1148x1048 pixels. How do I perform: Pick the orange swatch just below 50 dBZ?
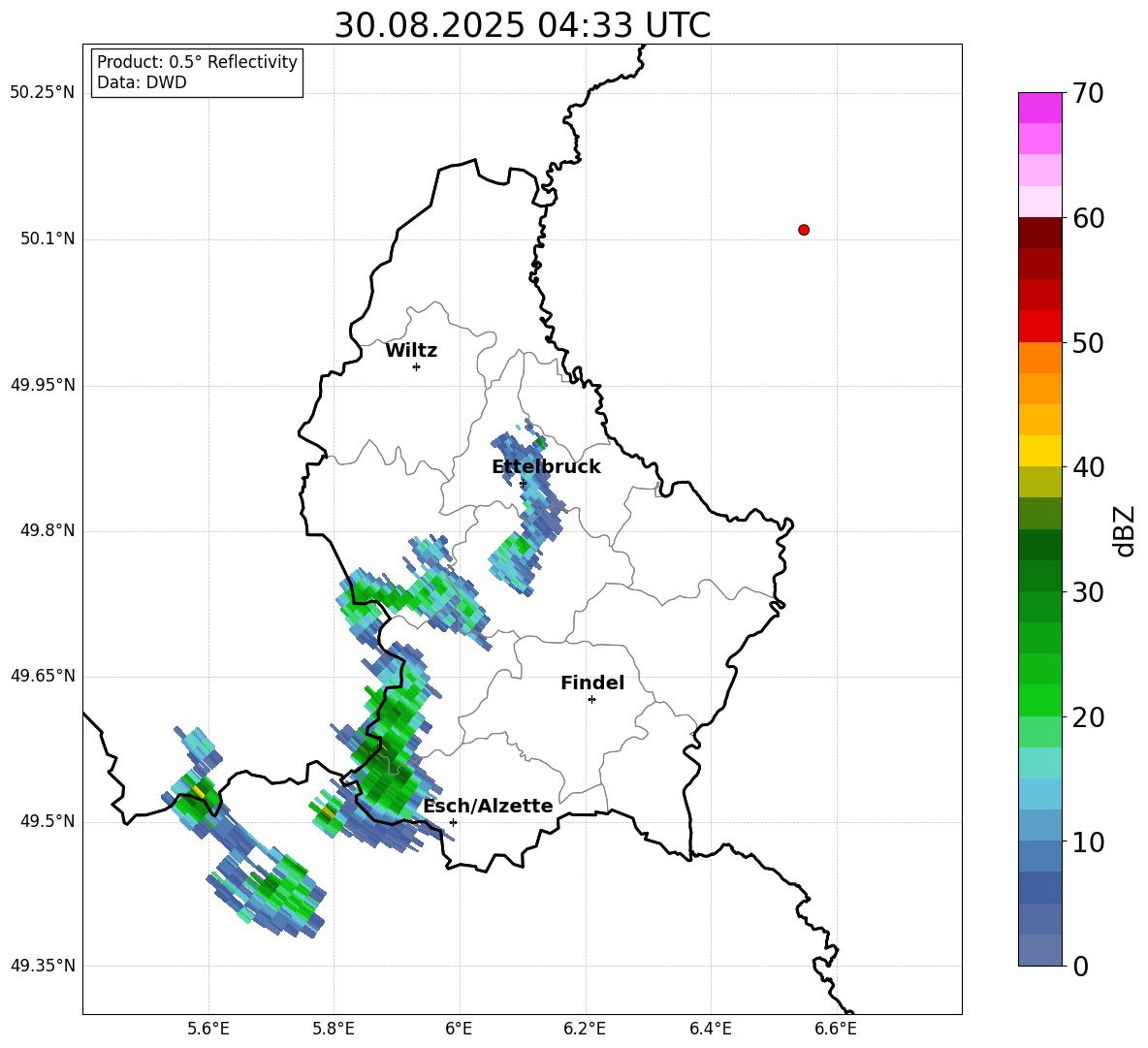(1039, 357)
